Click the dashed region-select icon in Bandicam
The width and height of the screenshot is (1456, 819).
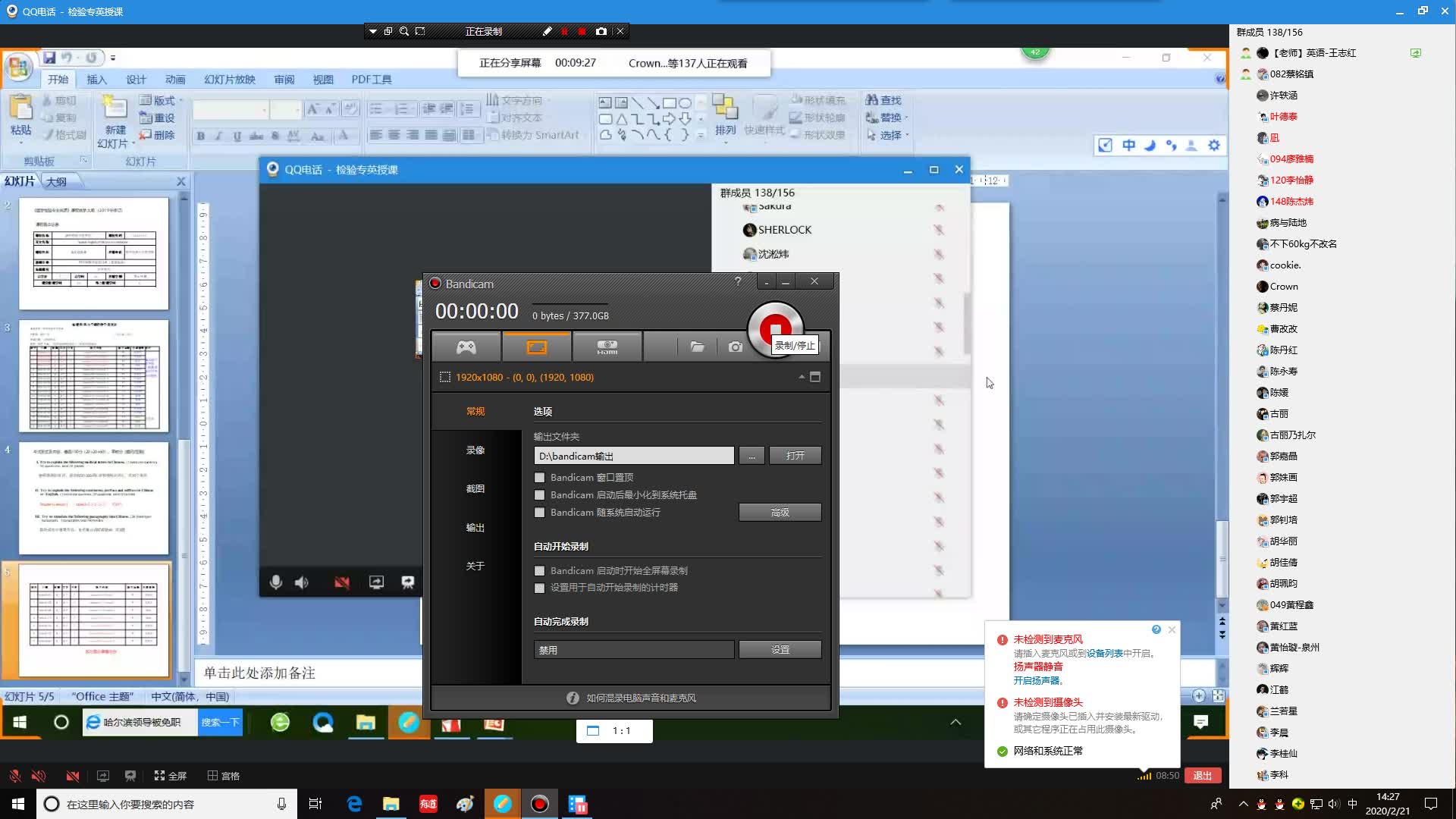[x=445, y=377]
